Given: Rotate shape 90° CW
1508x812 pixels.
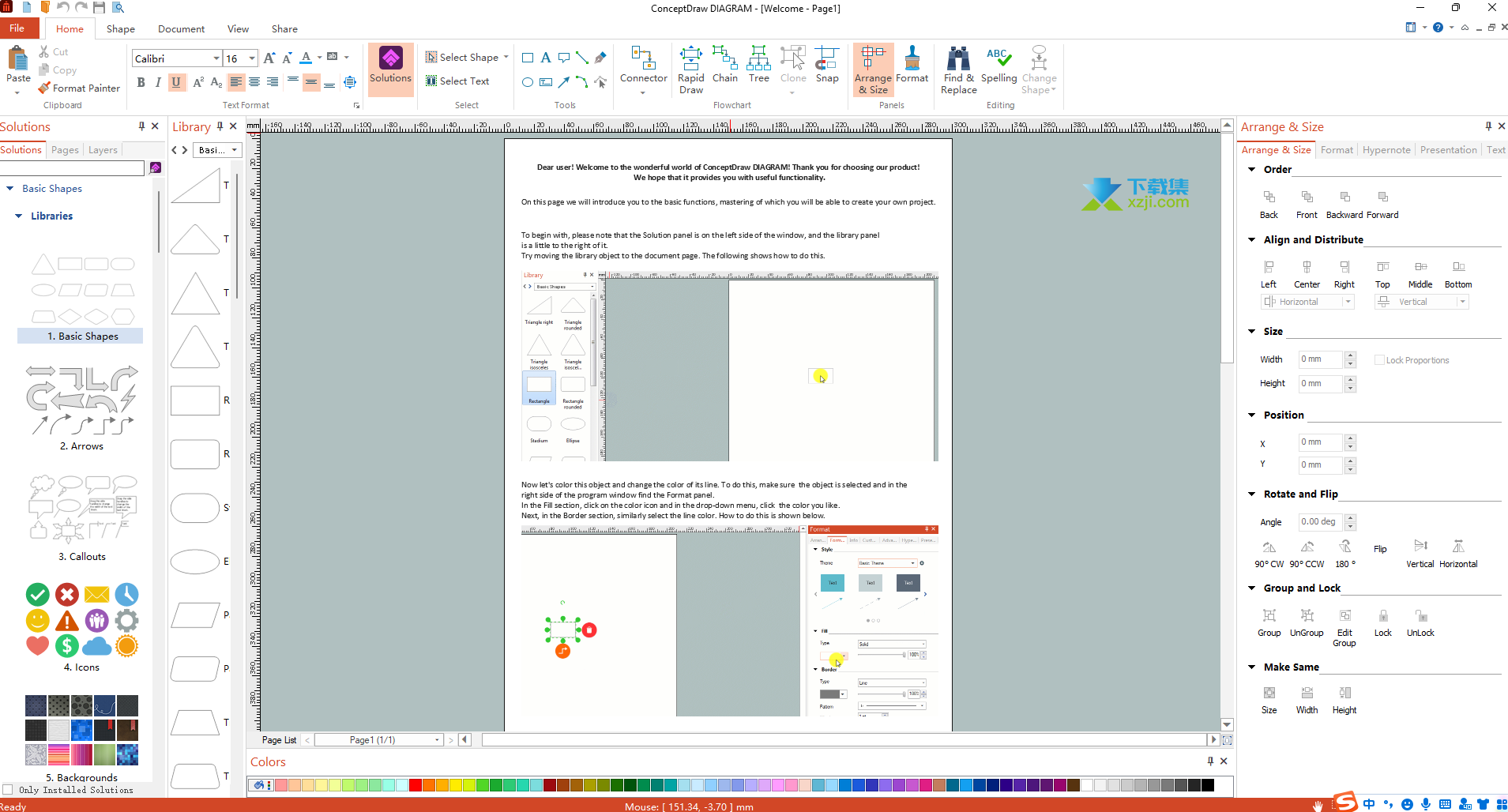Looking at the screenshot, I should pos(1269,554).
